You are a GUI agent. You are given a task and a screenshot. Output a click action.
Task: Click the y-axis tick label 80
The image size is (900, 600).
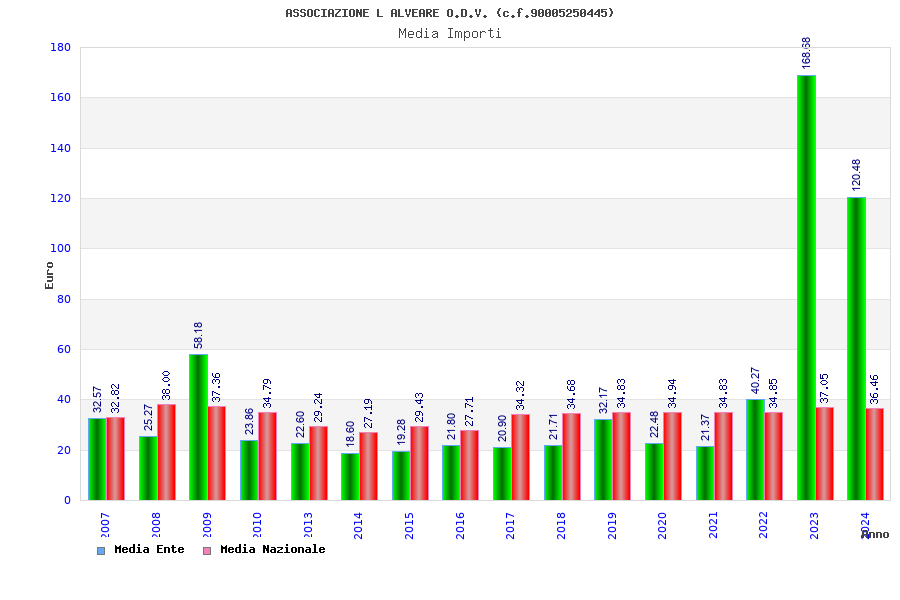click(x=64, y=299)
